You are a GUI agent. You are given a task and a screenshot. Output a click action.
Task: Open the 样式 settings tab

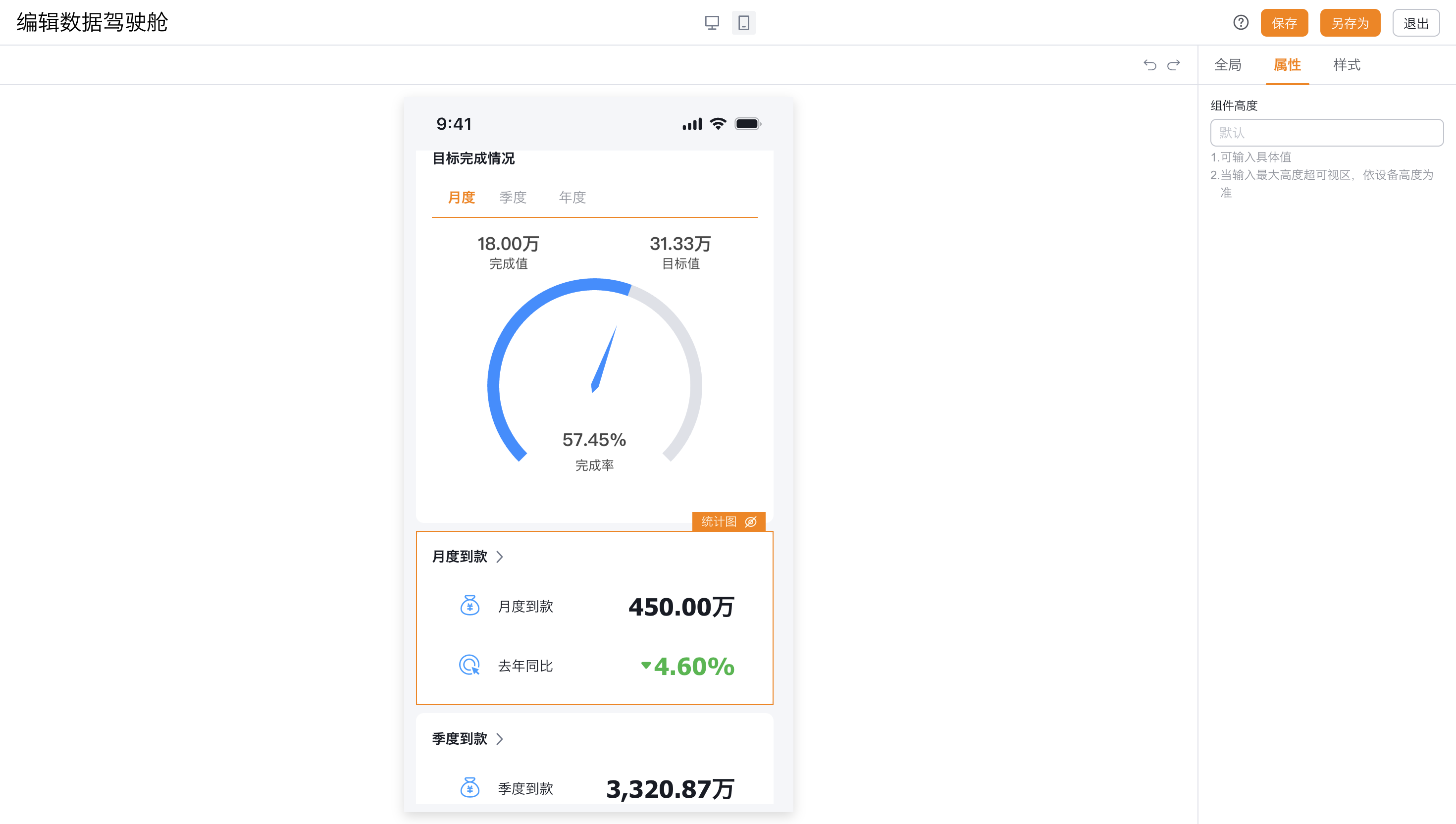pyautogui.click(x=1347, y=65)
